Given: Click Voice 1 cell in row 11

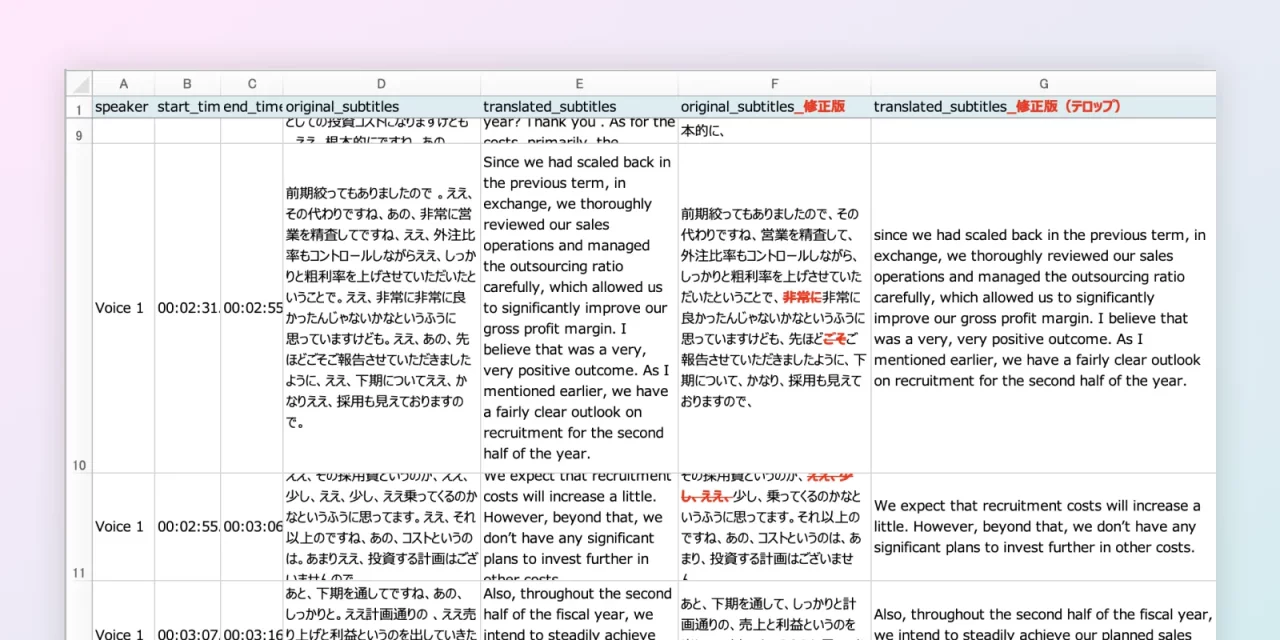Looking at the screenshot, I should click(x=122, y=527).
